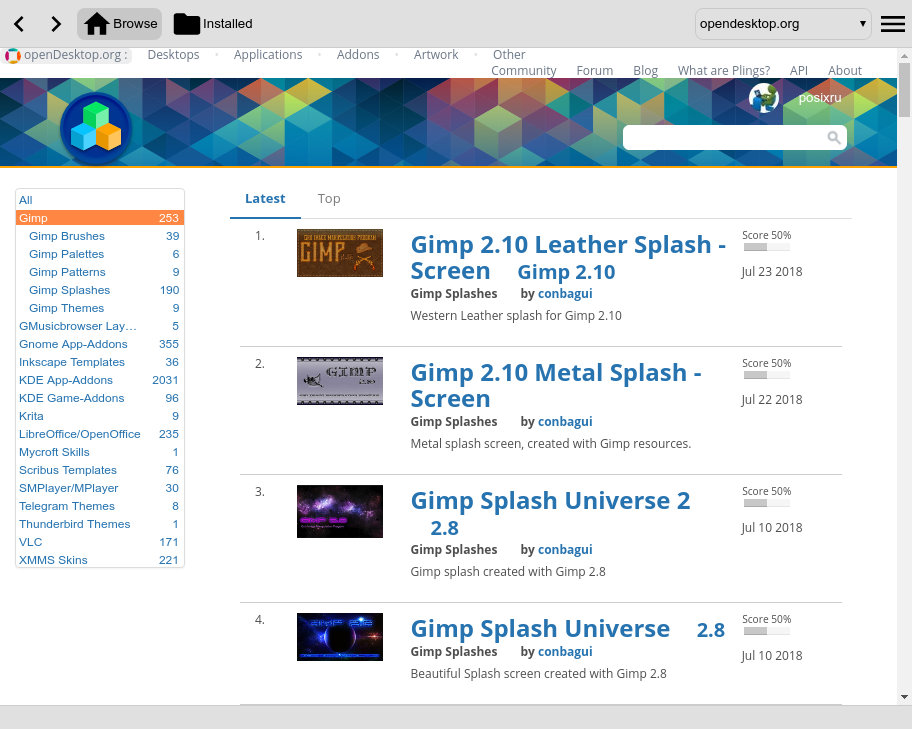Open the API link
This screenshot has width=912, height=729.
pyautogui.click(x=799, y=70)
